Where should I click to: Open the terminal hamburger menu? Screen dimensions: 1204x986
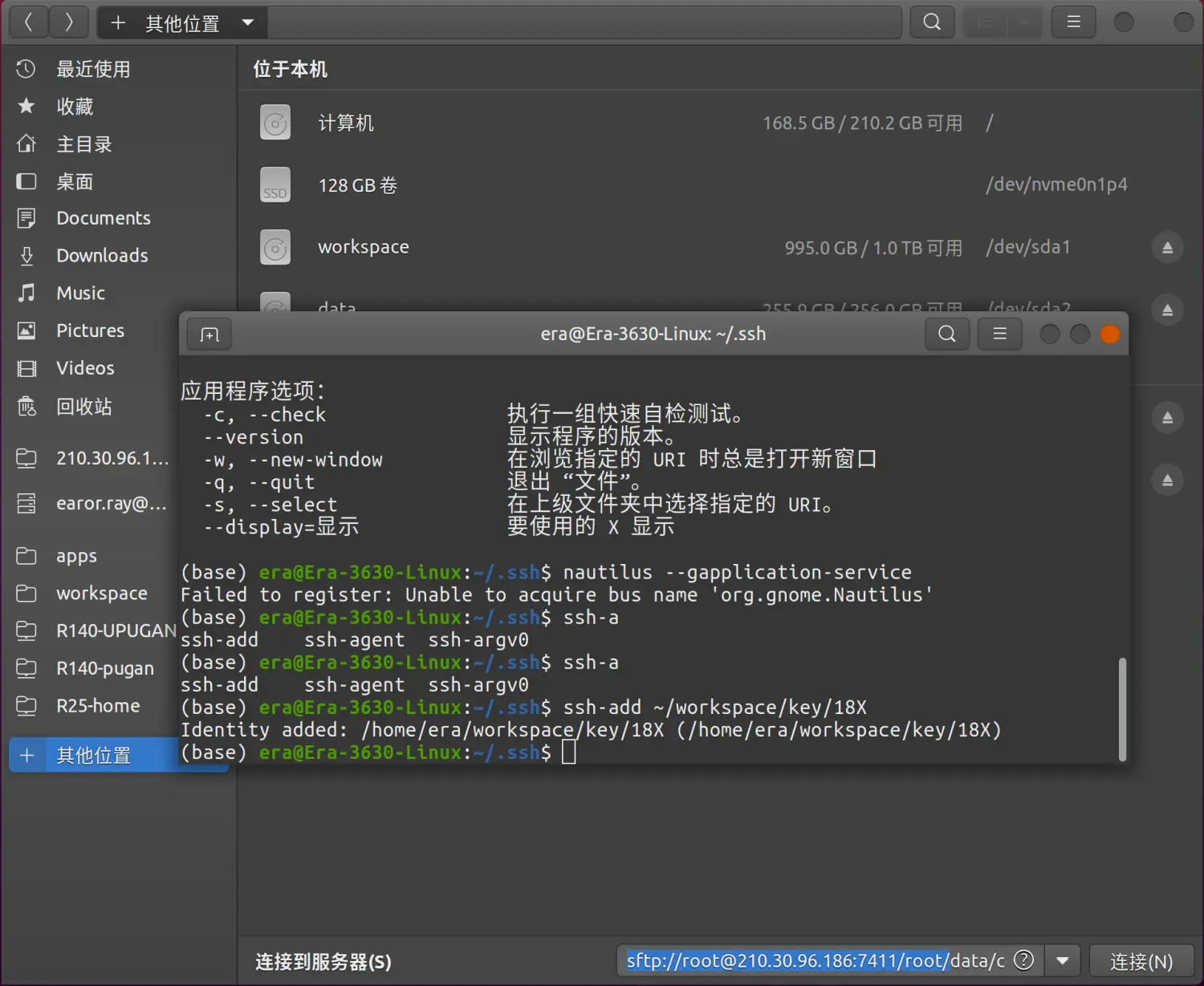pos(999,334)
